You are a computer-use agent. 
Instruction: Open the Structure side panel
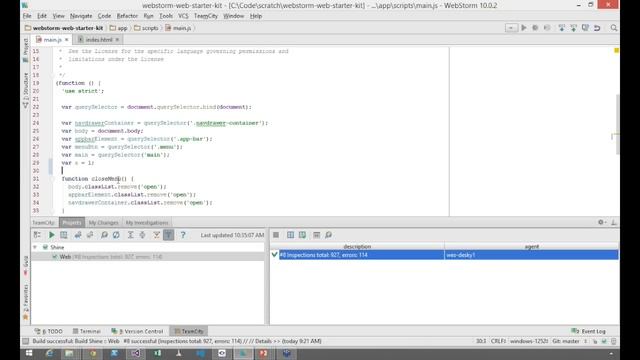click(26, 90)
